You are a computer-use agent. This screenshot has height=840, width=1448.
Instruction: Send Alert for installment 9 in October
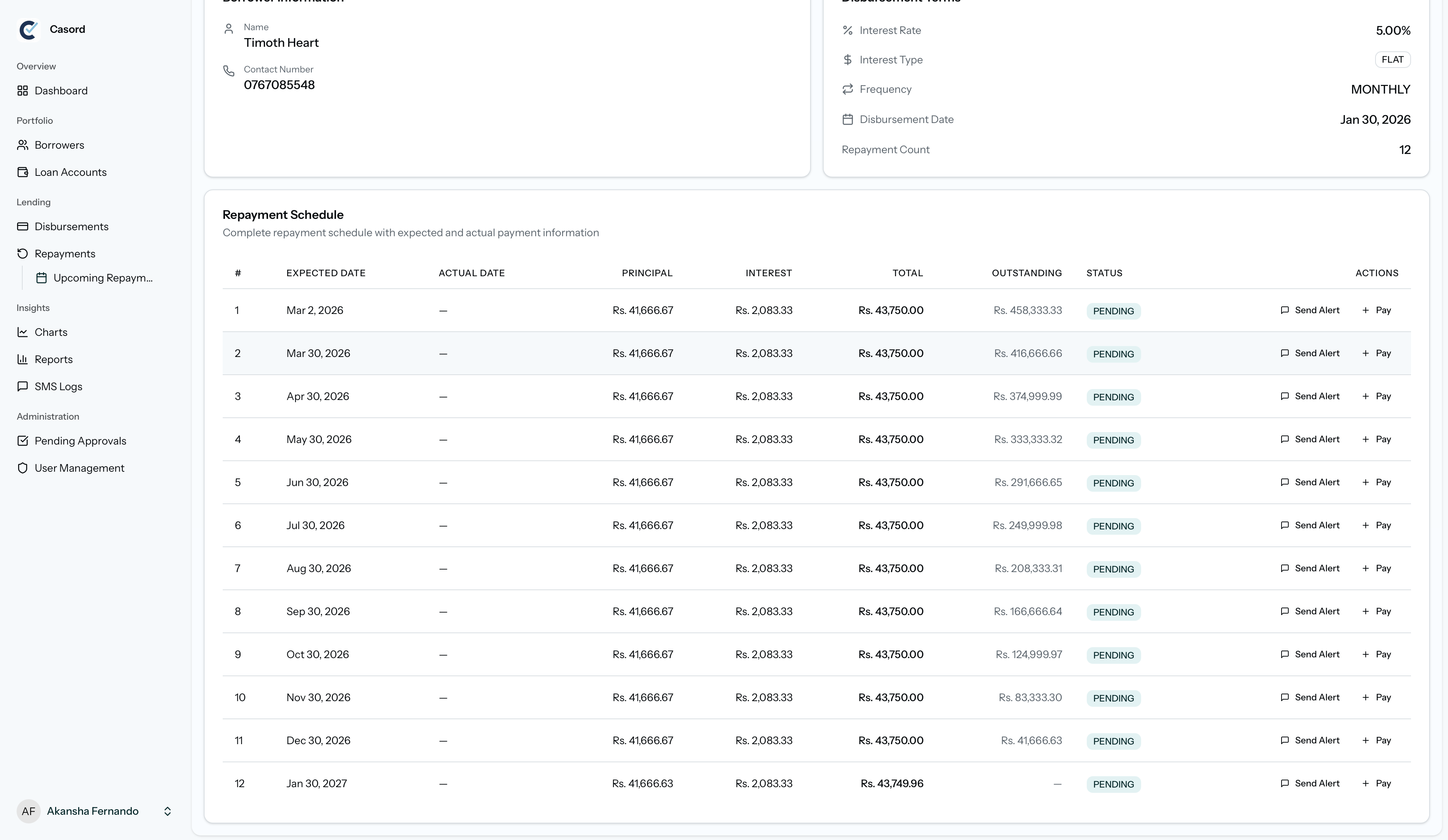tap(1309, 654)
